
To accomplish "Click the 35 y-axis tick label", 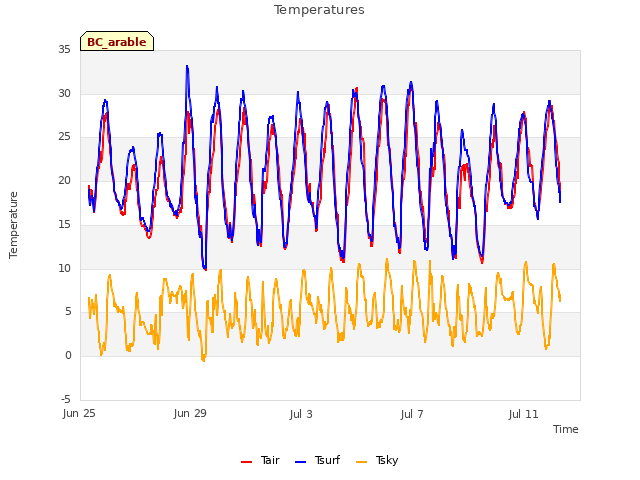I will point(64,50).
